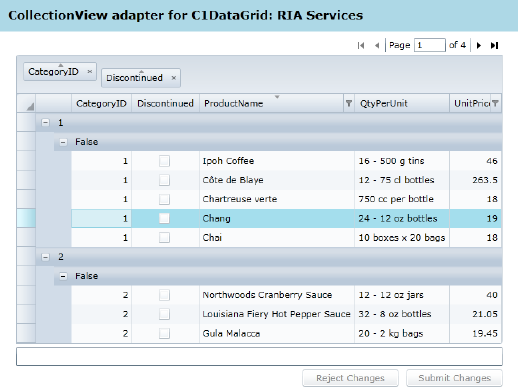The width and height of the screenshot is (518, 388).
Task: Click the 750 cc per bottle cell
Action: (x=402, y=199)
